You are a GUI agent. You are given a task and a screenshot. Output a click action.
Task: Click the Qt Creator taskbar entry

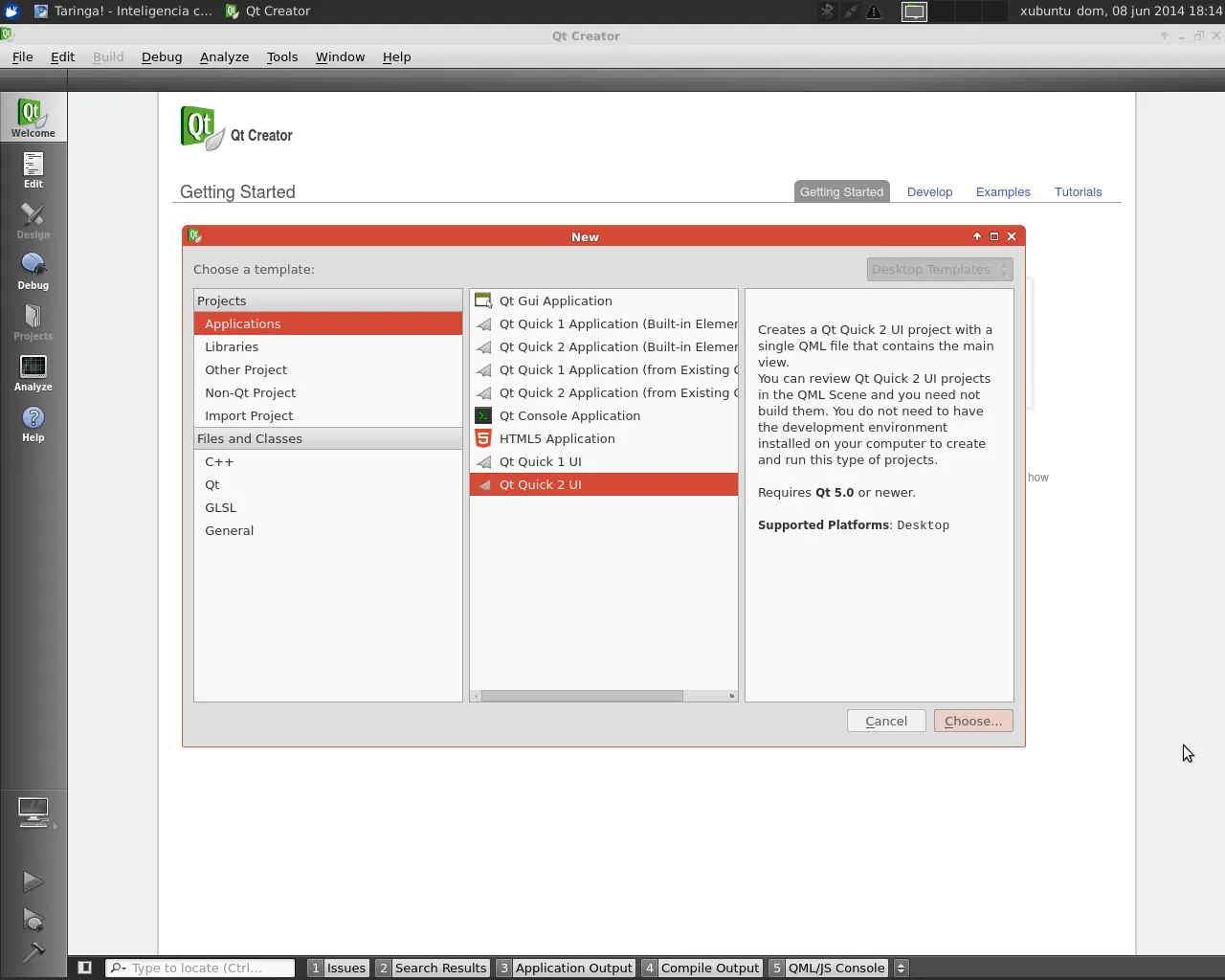tap(269, 11)
